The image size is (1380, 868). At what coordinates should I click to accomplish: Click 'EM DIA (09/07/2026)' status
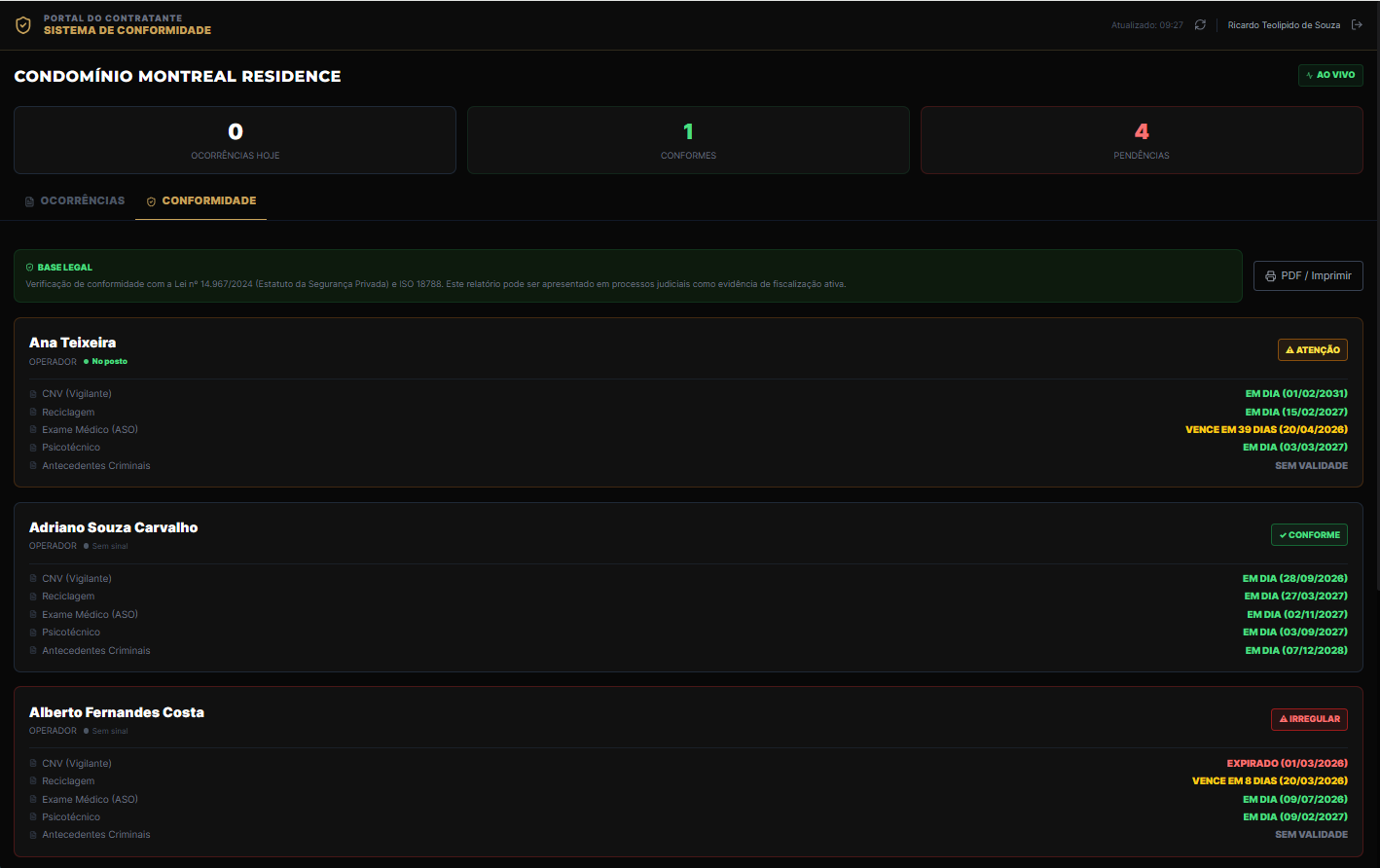coord(1295,800)
